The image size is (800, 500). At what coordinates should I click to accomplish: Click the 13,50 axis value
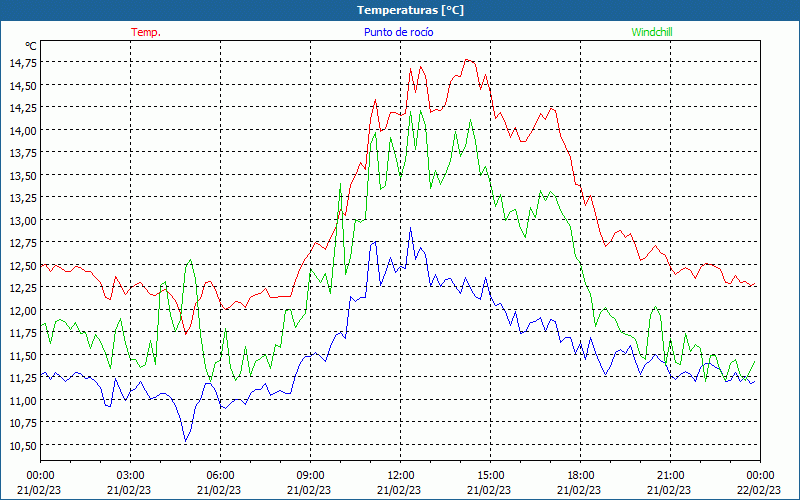22,175
